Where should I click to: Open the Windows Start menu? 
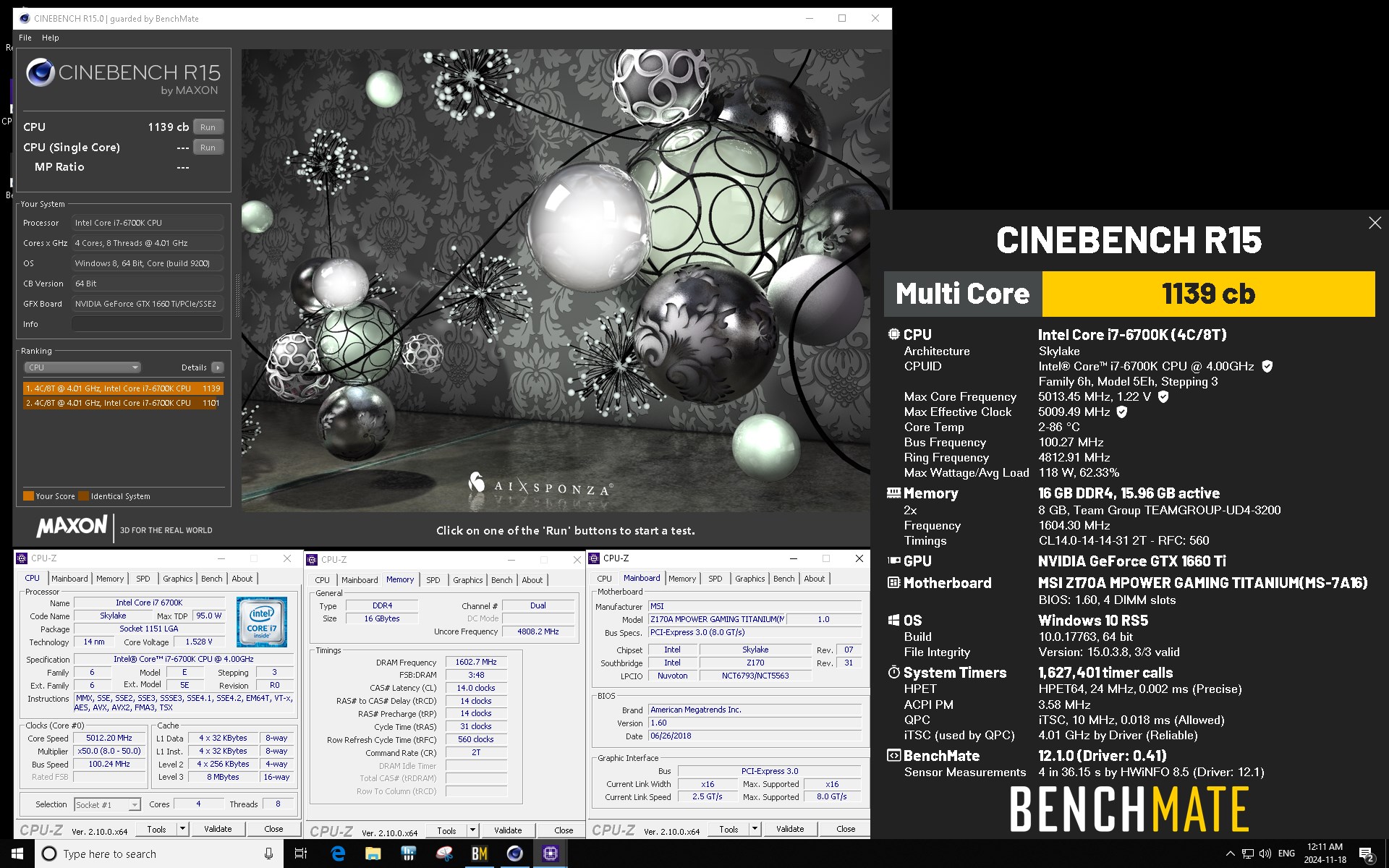coord(17,854)
